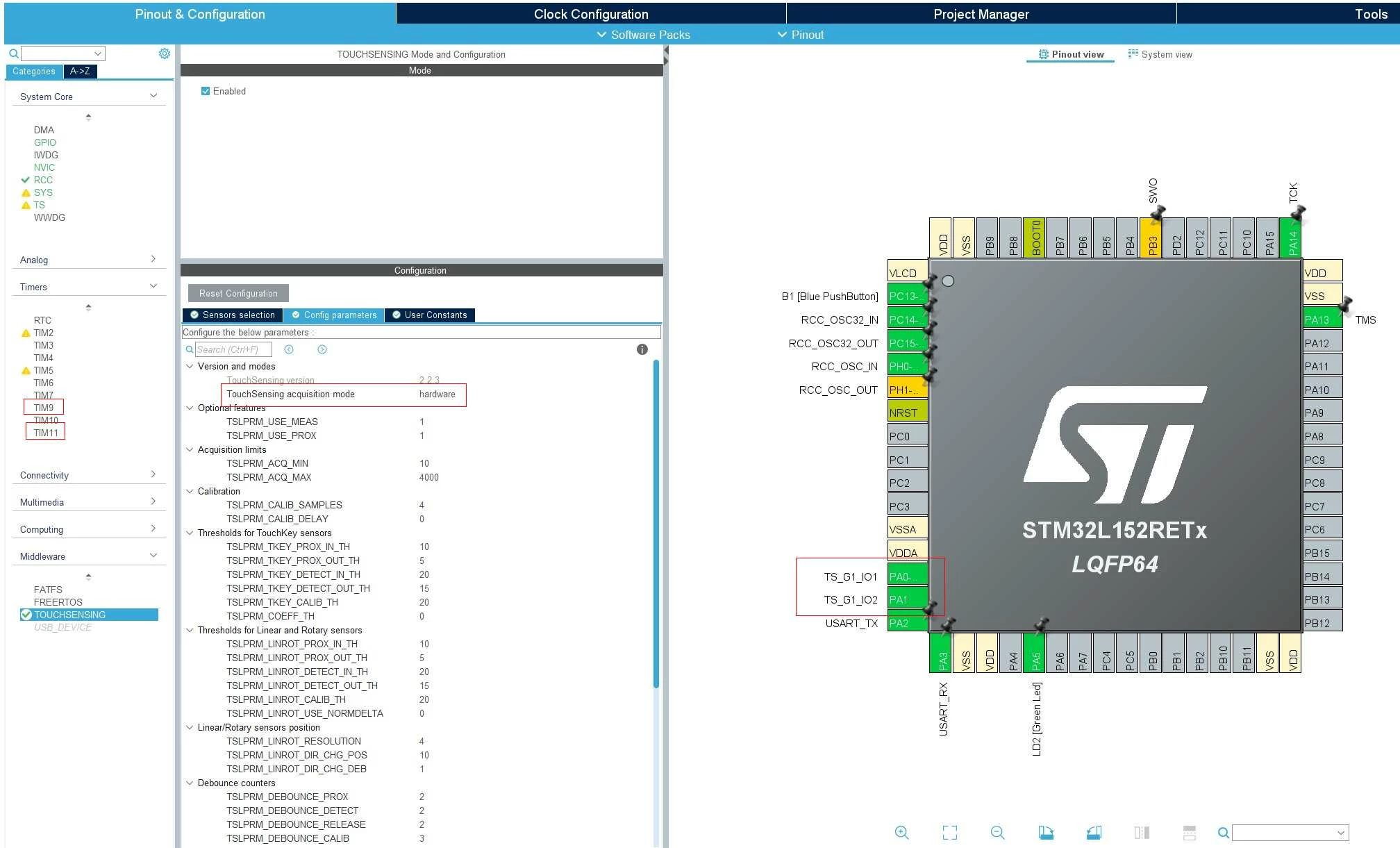Click the magnifier beside the parameter search field
Viewport: 1400px width, 848px height.
tap(189, 349)
